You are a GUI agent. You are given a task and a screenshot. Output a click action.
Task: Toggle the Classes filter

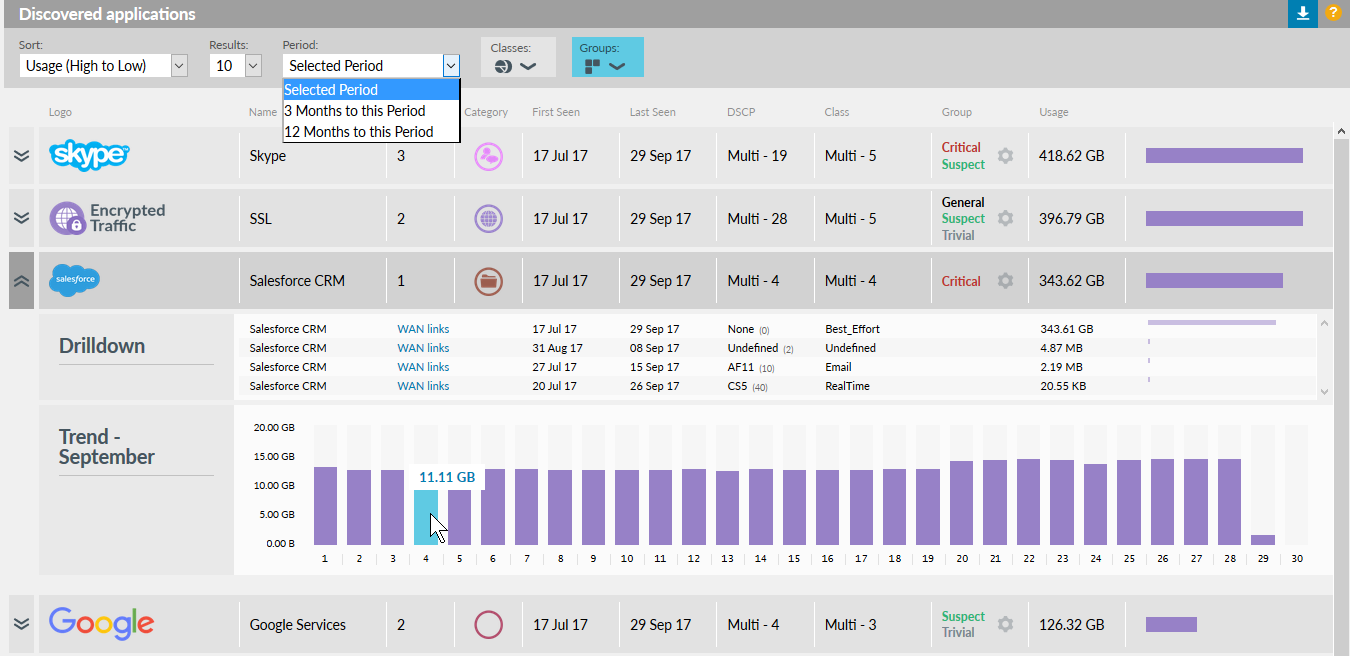coord(515,66)
